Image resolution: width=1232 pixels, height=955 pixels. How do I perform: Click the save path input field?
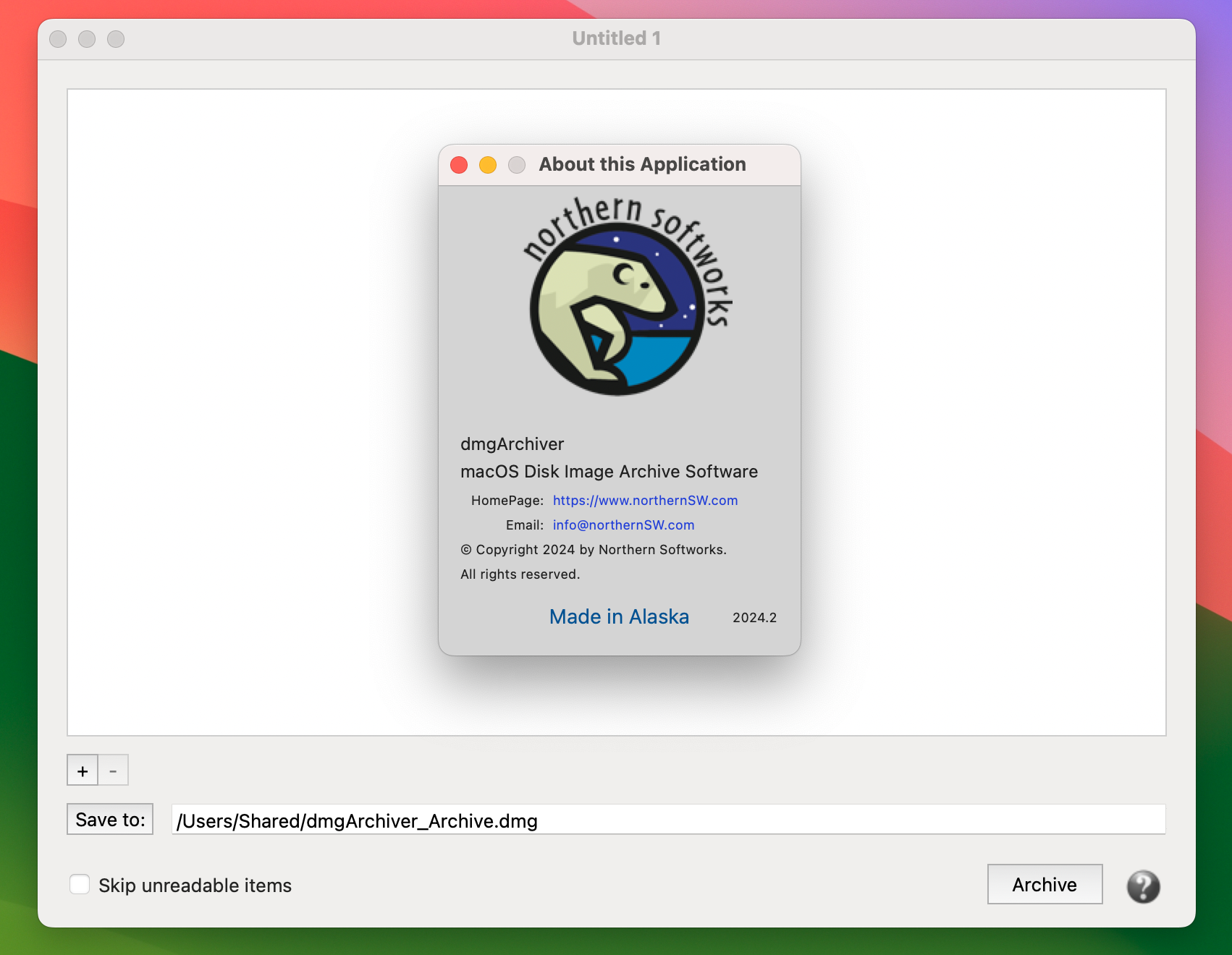[x=668, y=820]
